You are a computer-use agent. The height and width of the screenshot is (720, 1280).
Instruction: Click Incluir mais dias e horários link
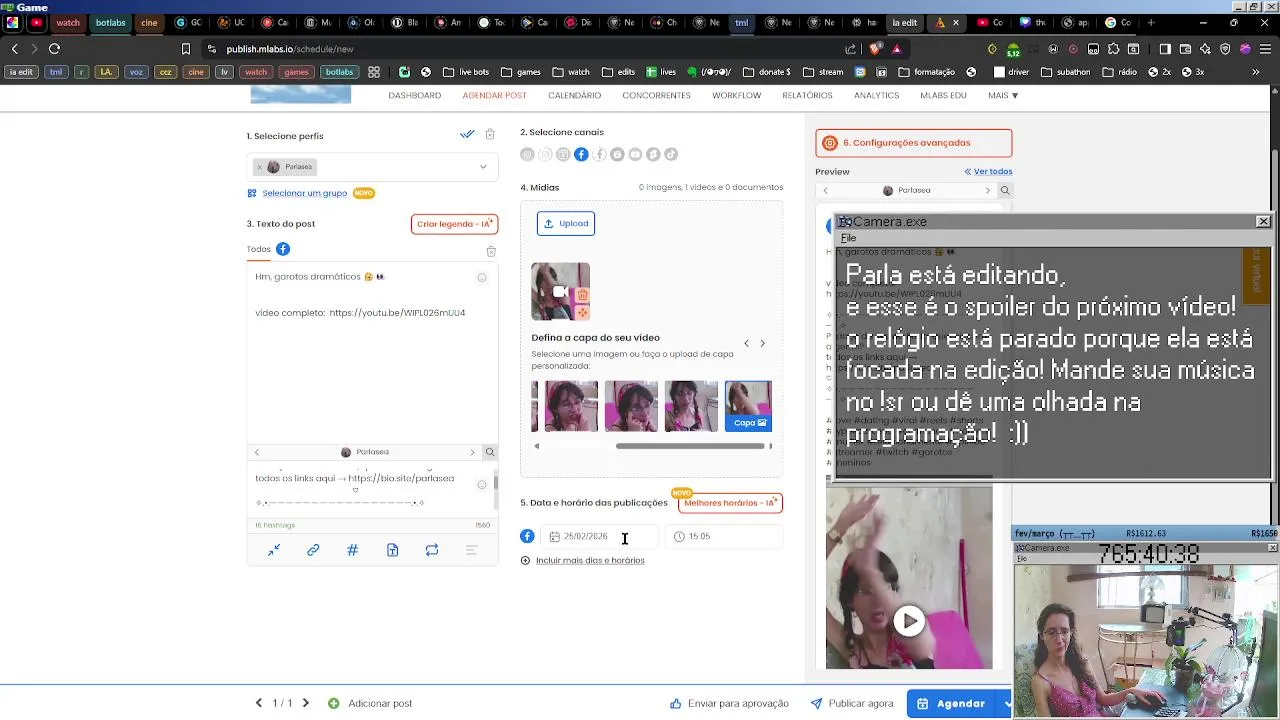tap(590, 560)
